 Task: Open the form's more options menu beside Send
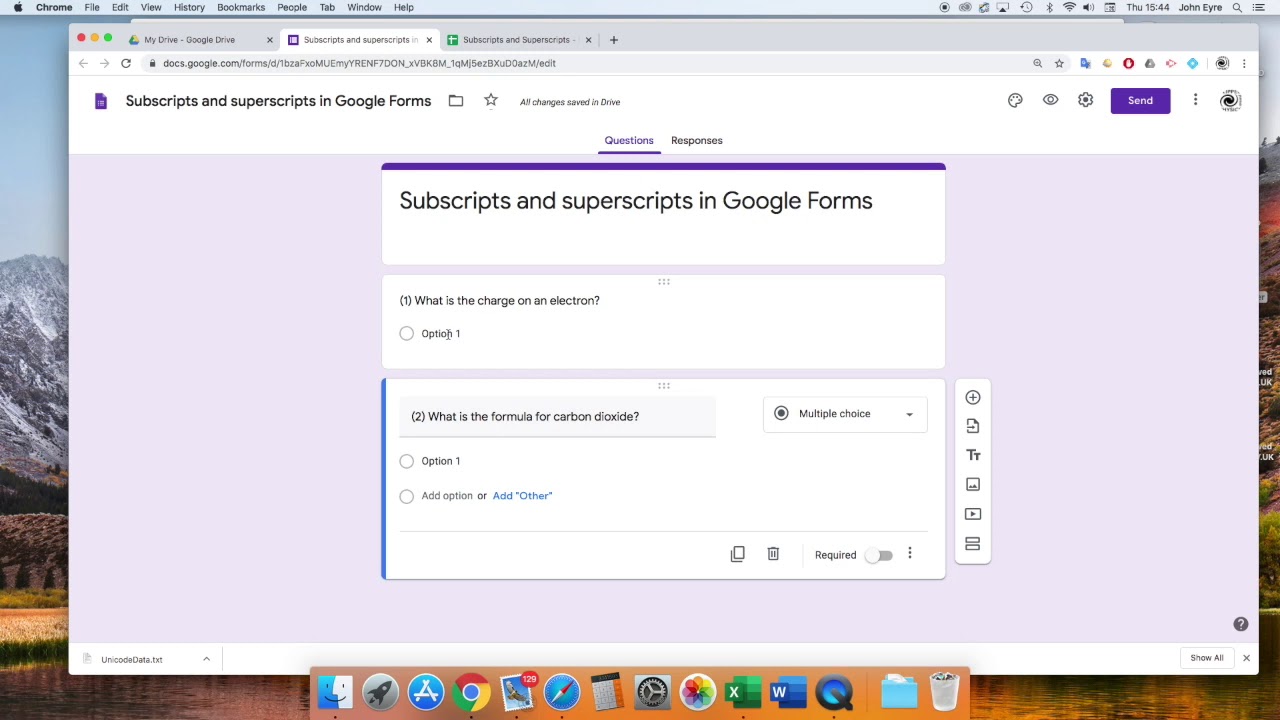click(x=1195, y=100)
